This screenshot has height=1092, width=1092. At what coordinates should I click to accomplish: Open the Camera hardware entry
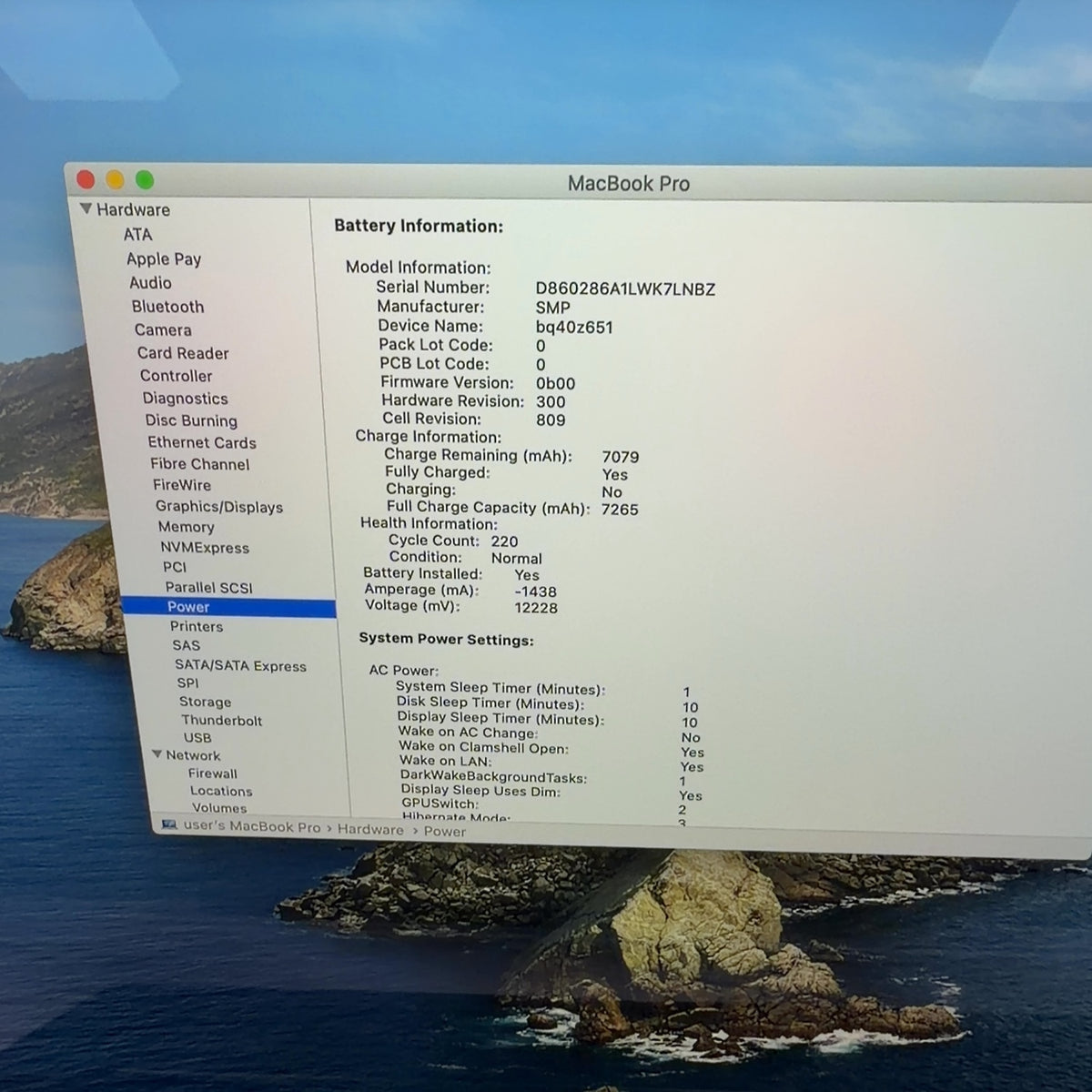click(x=163, y=330)
